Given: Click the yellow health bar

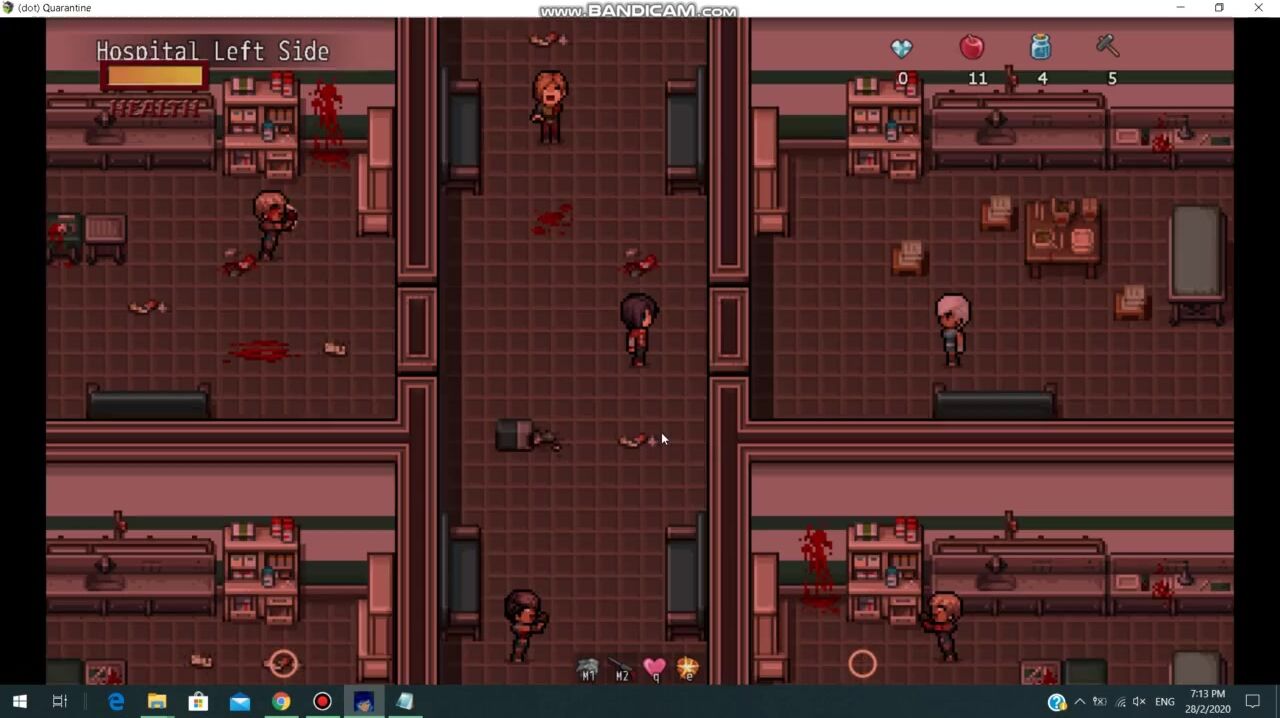Looking at the screenshot, I should (x=155, y=77).
